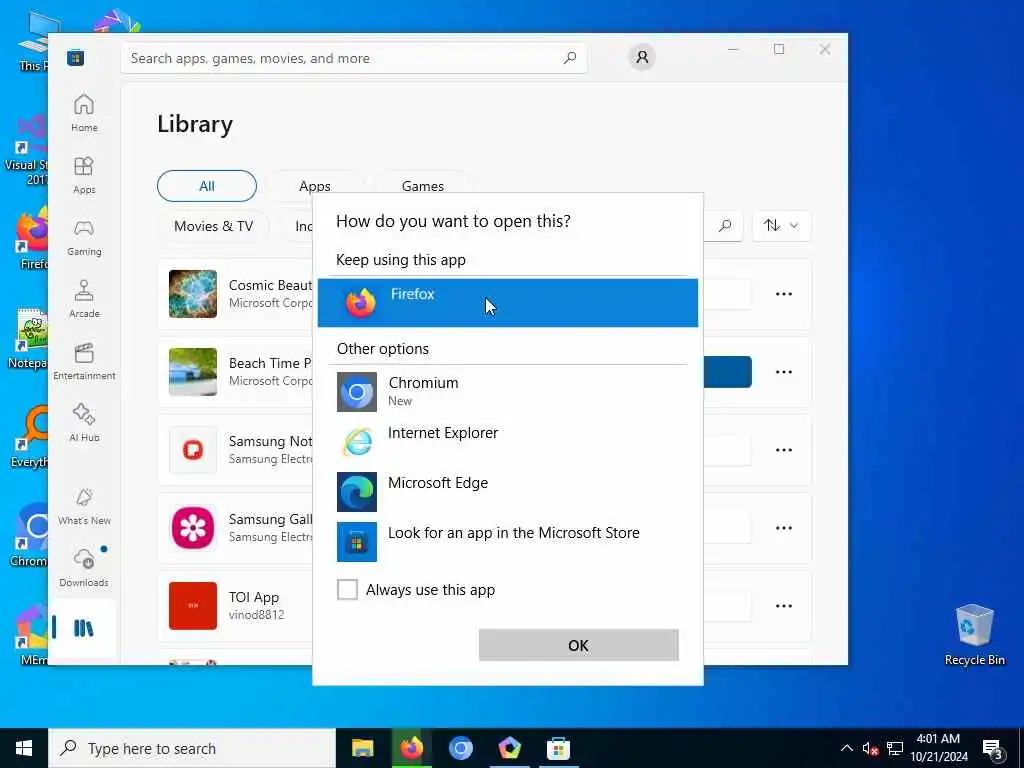Open more options for Samsung Gallery row
Viewport: 1024px width, 768px height.
784,528
